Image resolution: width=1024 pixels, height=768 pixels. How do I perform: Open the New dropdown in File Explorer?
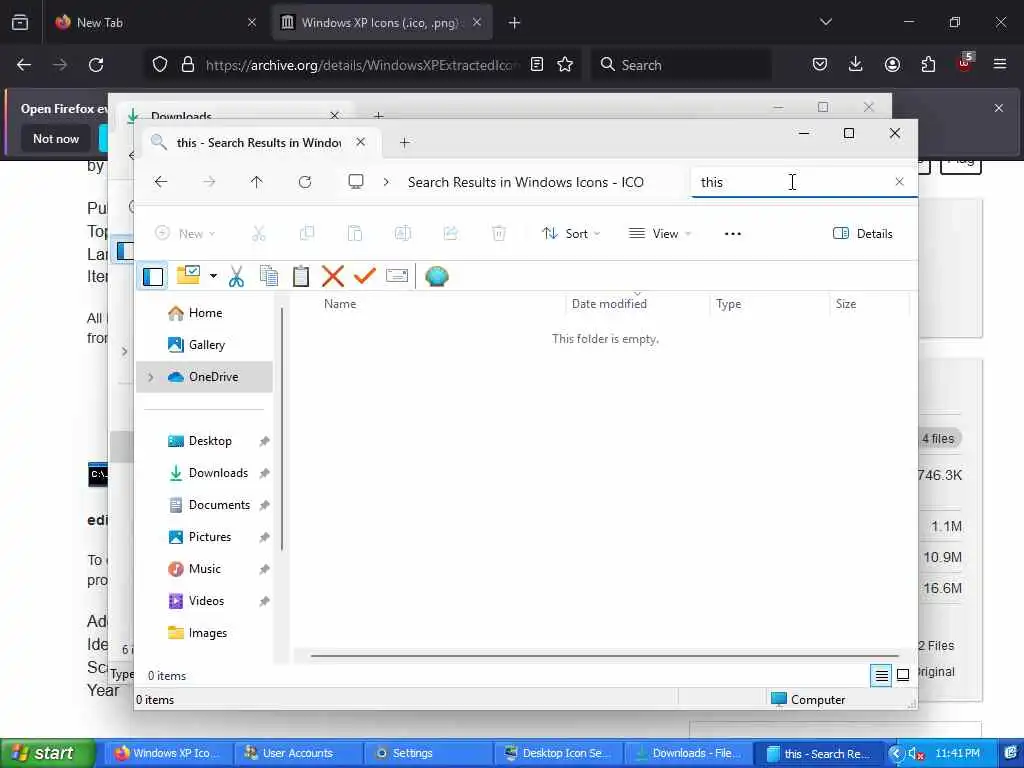pyautogui.click(x=185, y=233)
